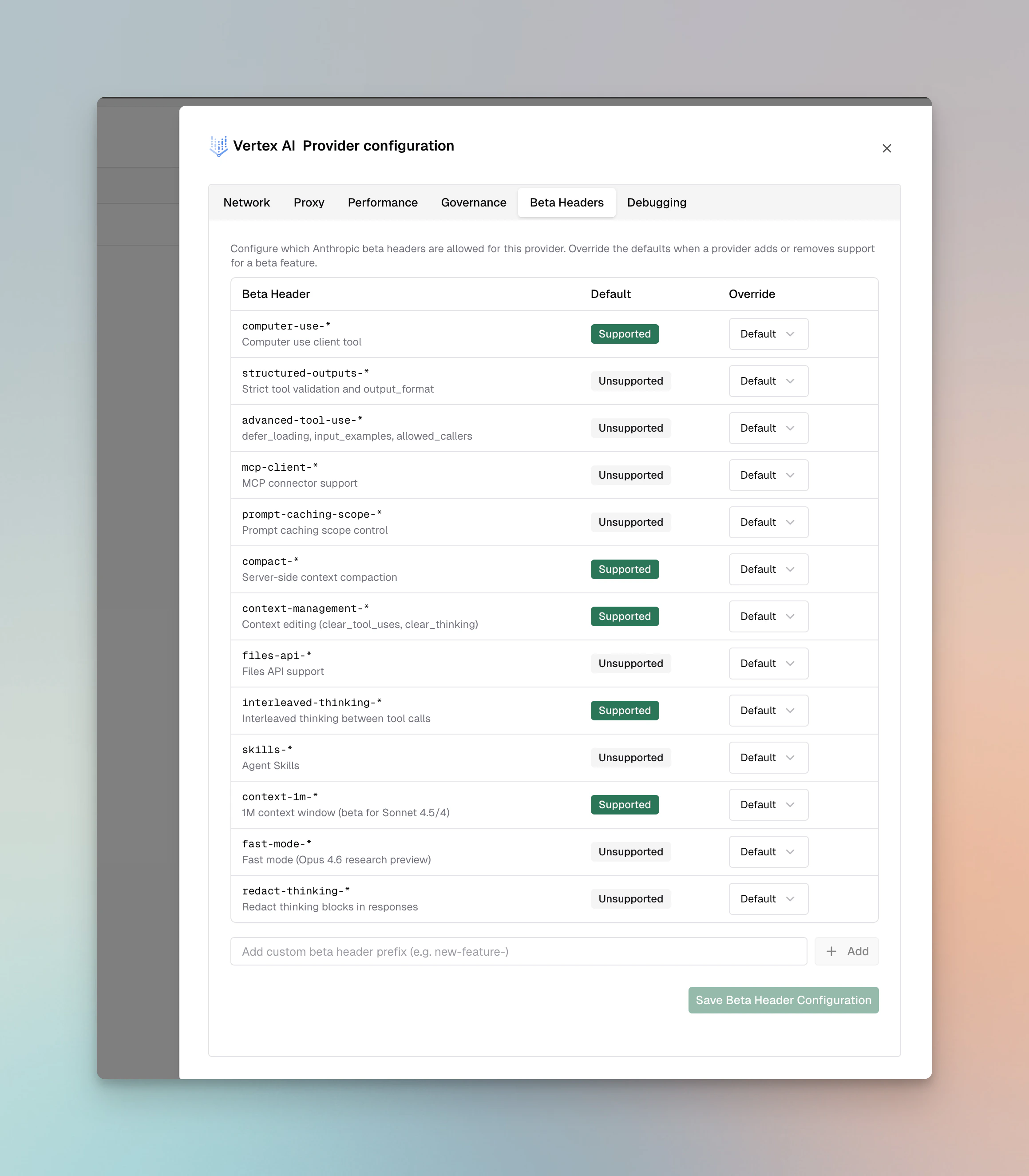
Task: Open the Performance tab
Action: (x=382, y=202)
